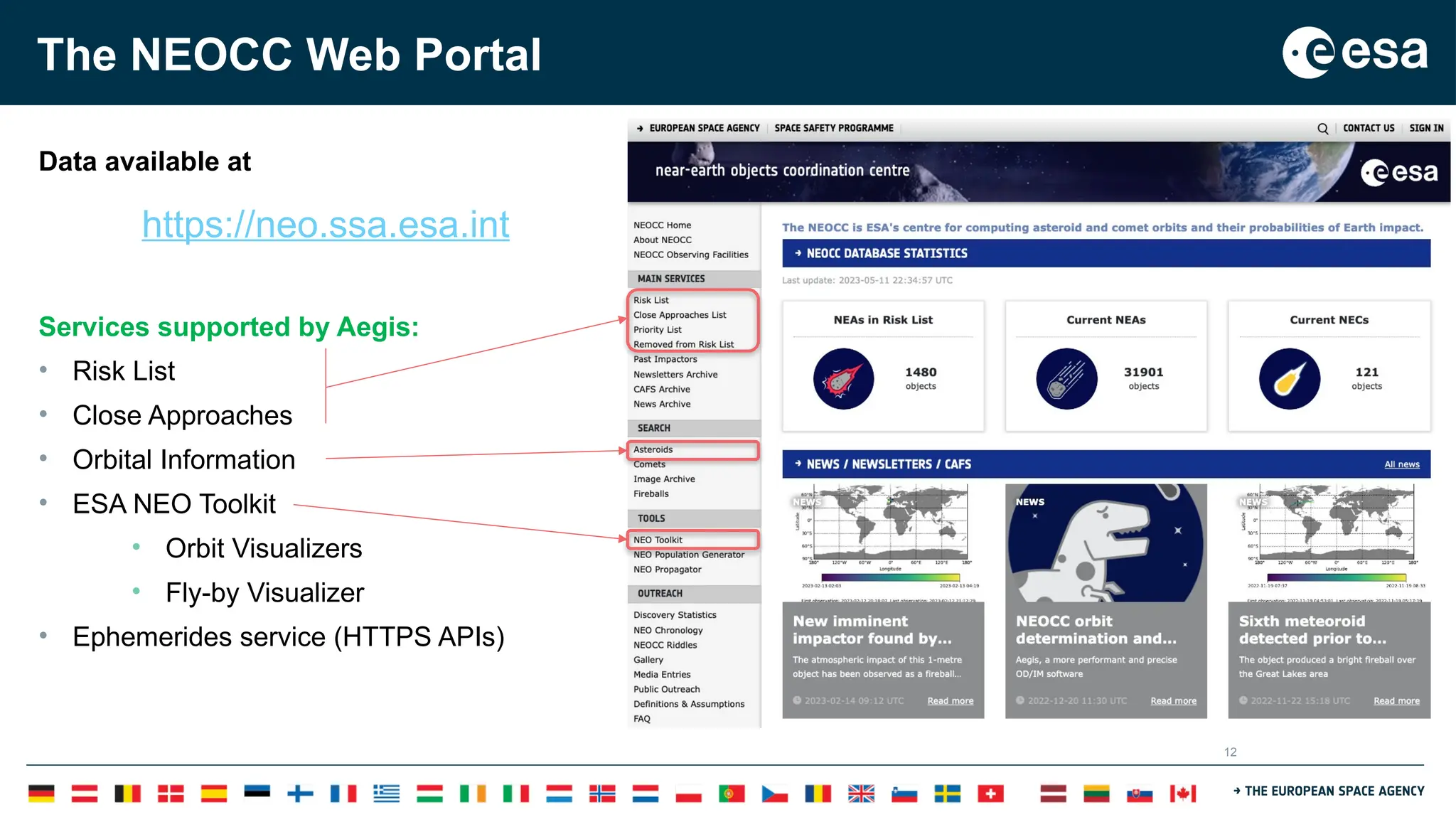The image size is (1456, 817).
Task: Open NEO Population Generator
Action: 688,555
